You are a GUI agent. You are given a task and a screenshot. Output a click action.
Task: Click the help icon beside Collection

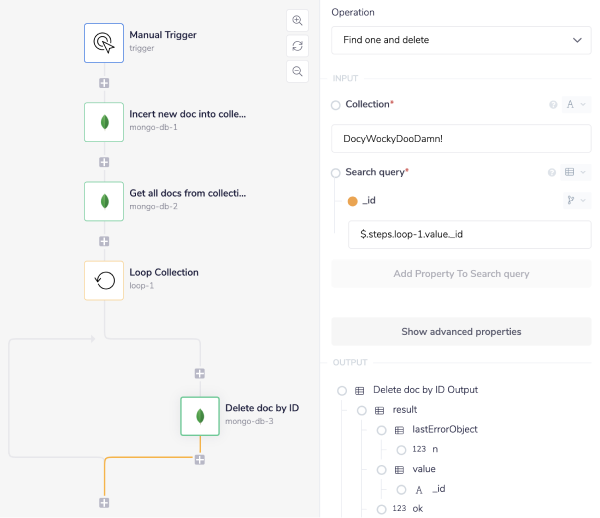[553, 104]
